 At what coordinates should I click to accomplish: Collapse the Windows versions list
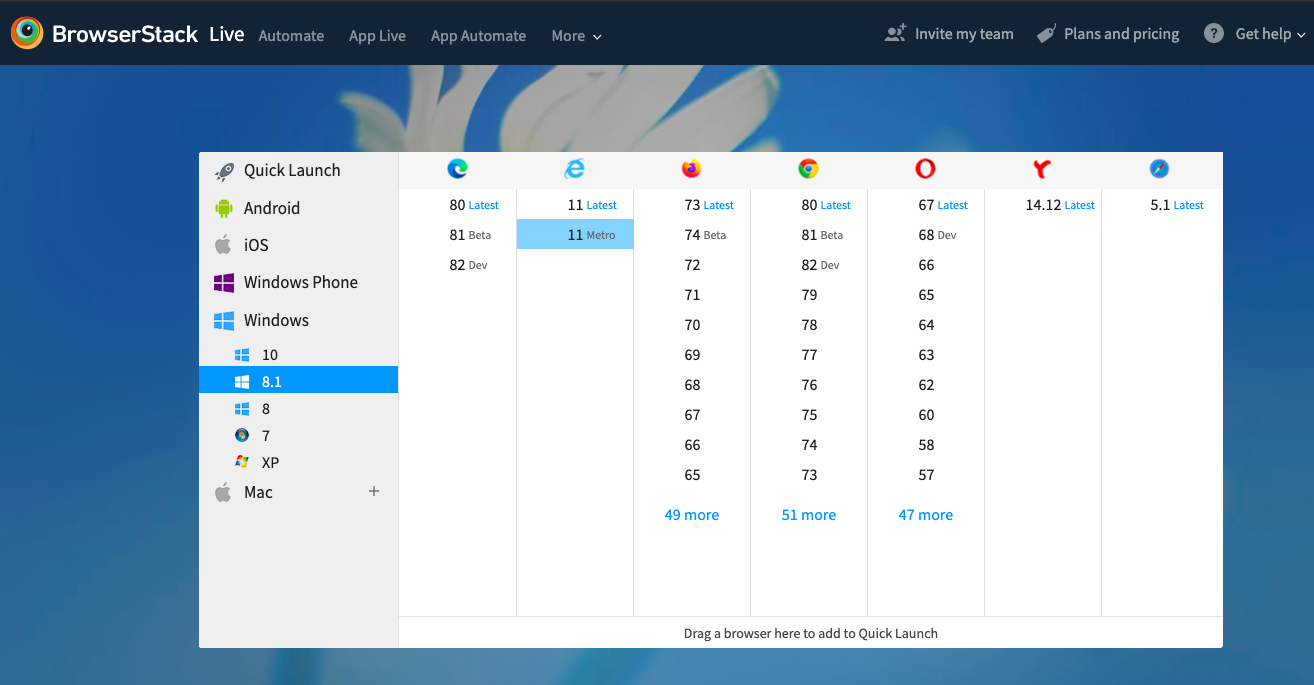(274, 320)
